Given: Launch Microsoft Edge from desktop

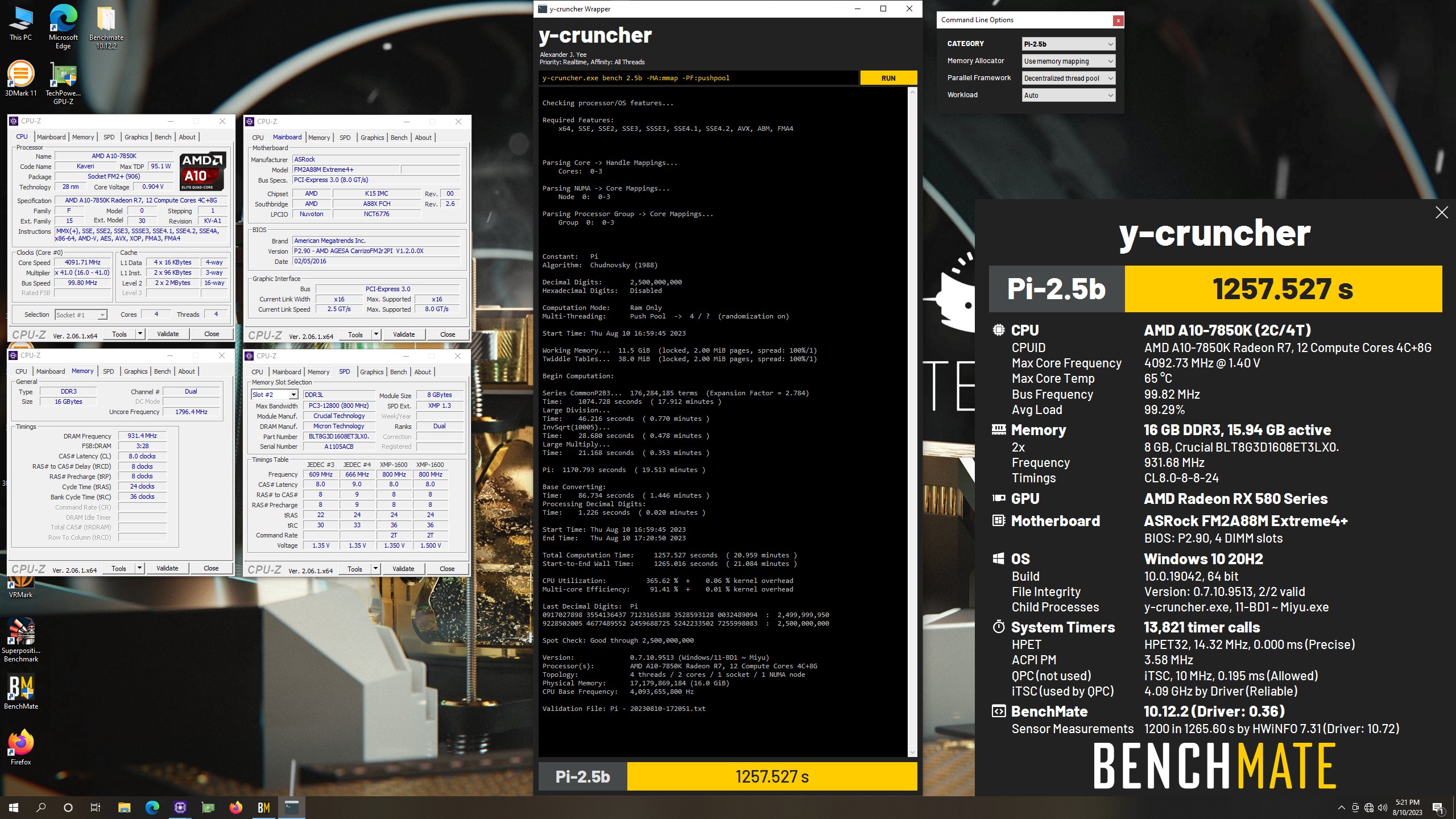Looking at the screenshot, I should tap(63, 27).
